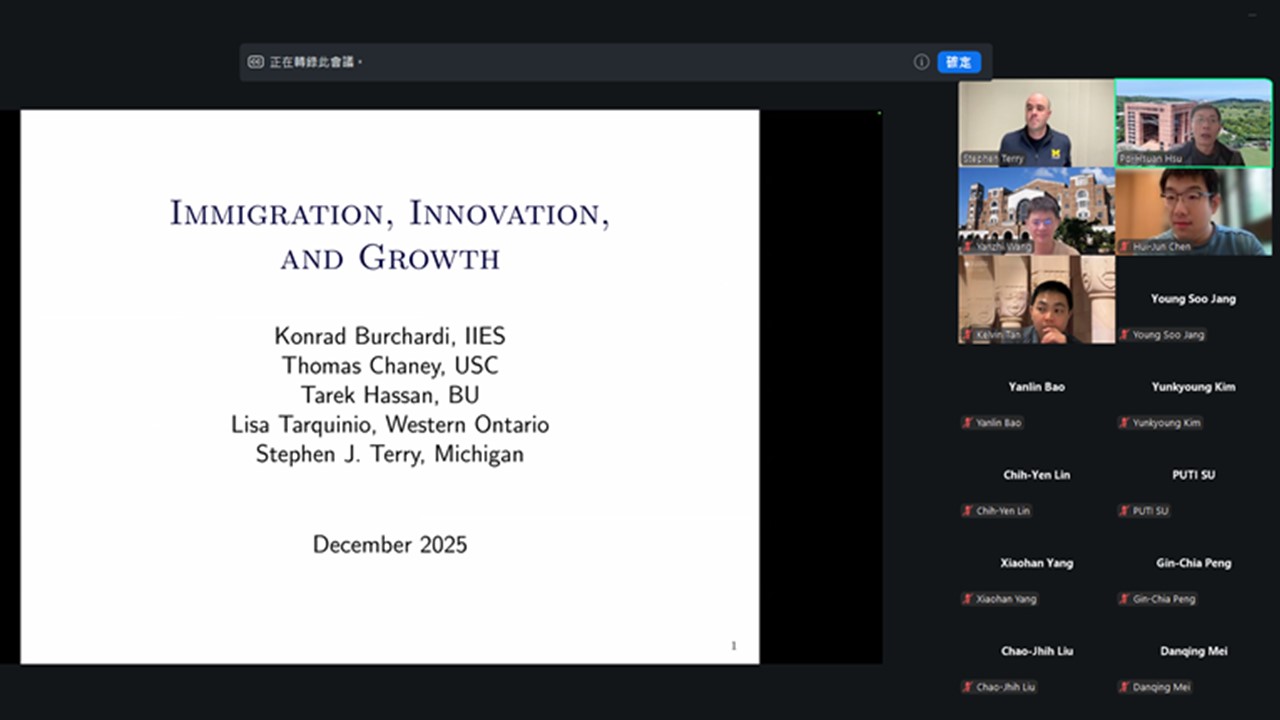Image resolution: width=1280 pixels, height=720 pixels.
Task: Select Yanzhi Wang's video tile
Action: click(1036, 210)
